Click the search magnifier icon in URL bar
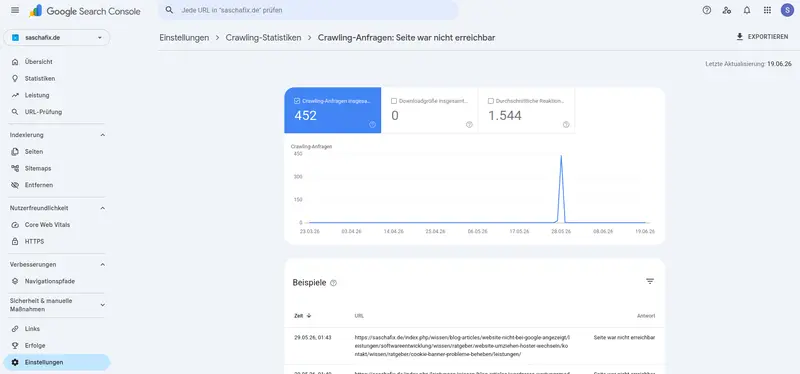Screen dimensions: 800x374 point(170,10)
